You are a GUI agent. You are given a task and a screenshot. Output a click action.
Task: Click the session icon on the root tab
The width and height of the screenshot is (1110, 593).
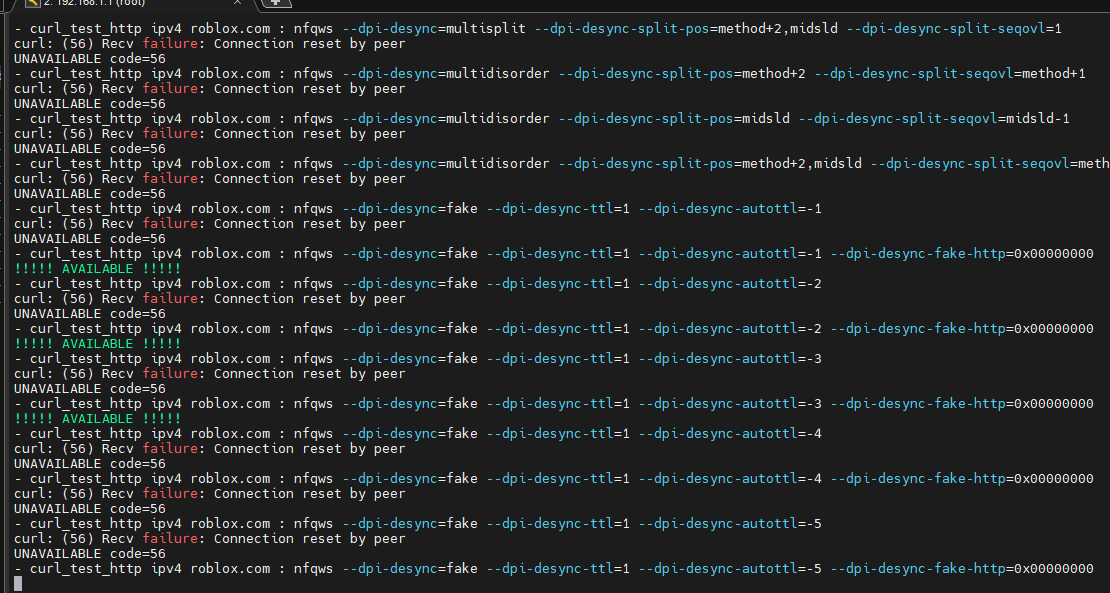click(33, 3)
